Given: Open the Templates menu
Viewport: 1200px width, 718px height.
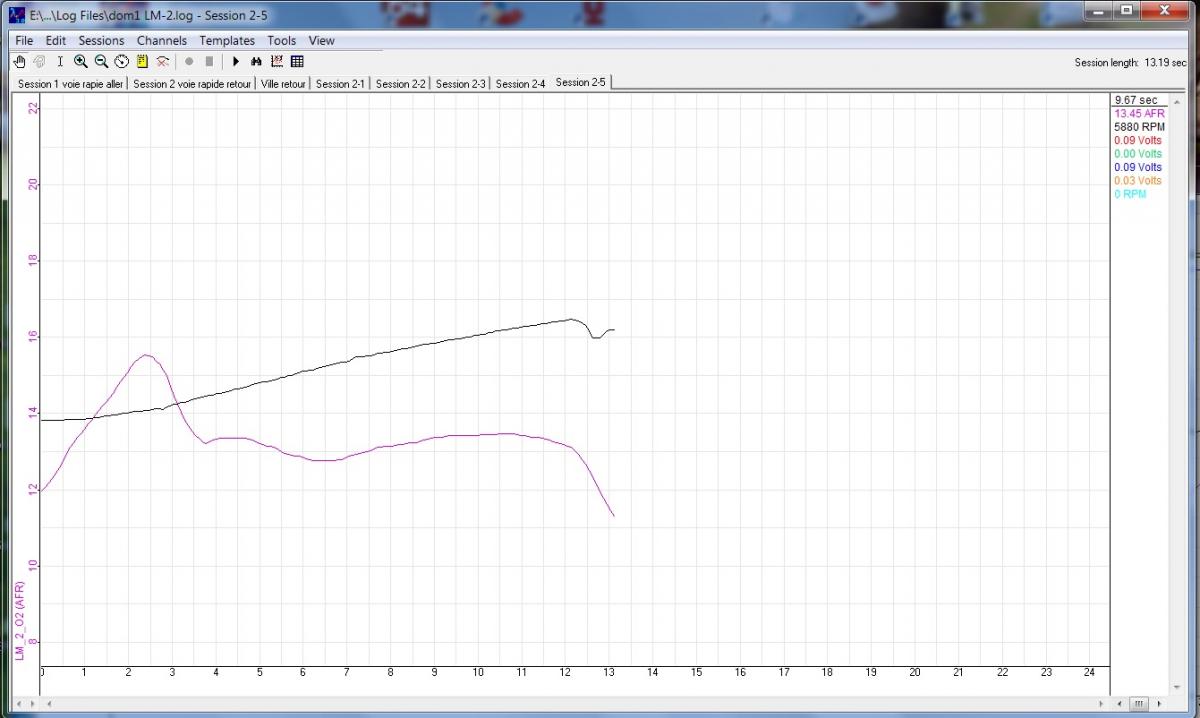Looking at the screenshot, I should 227,41.
